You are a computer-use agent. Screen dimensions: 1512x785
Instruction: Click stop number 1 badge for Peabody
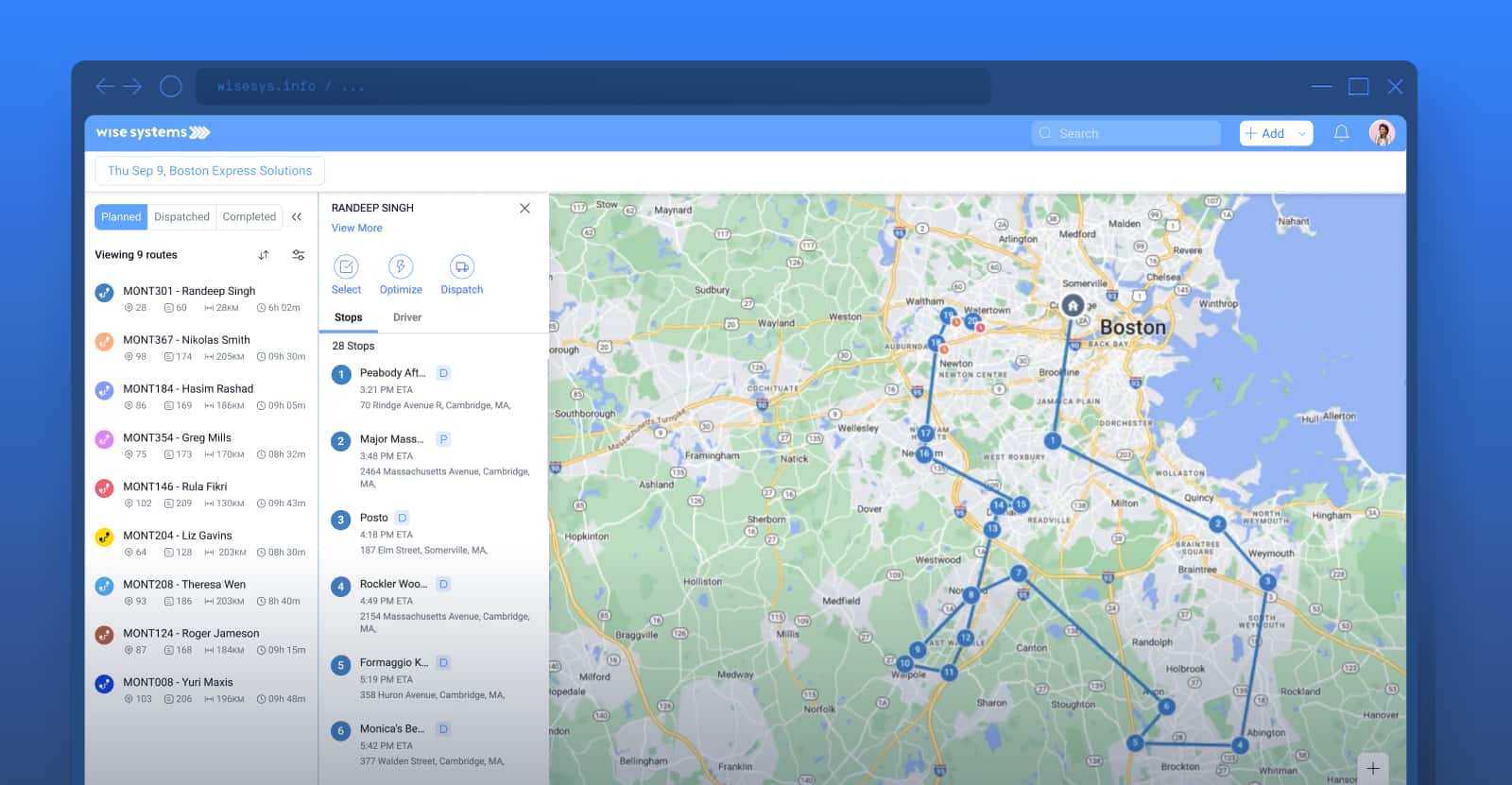[341, 375]
